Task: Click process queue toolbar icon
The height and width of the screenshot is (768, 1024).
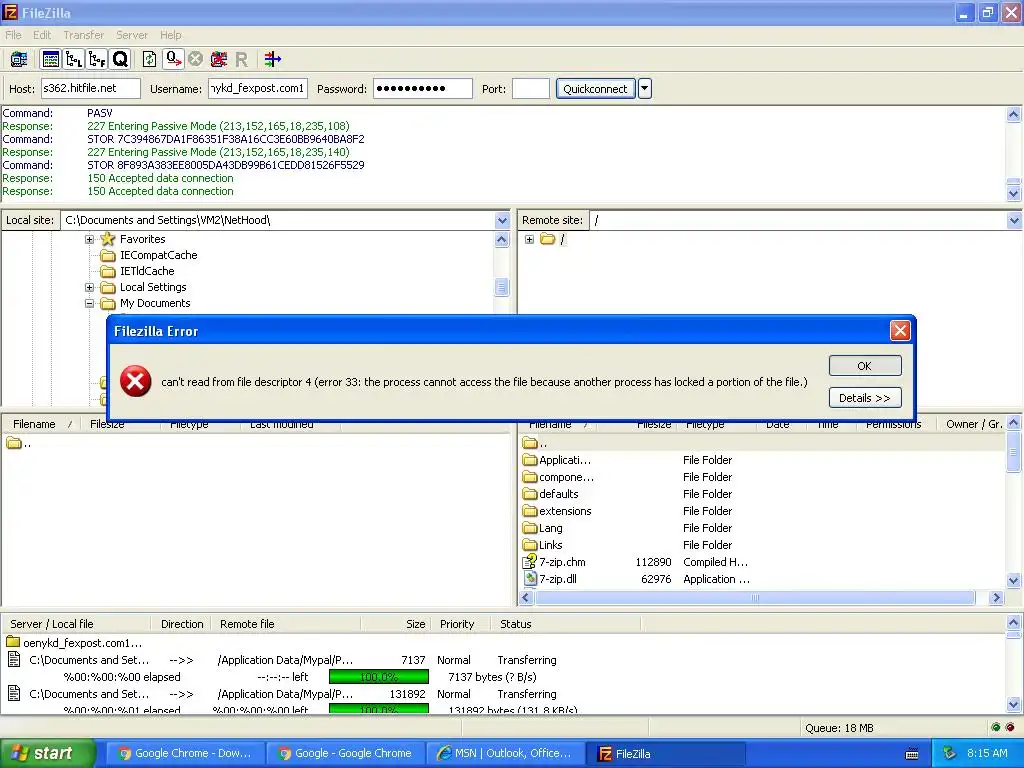Action: (173, 59)
